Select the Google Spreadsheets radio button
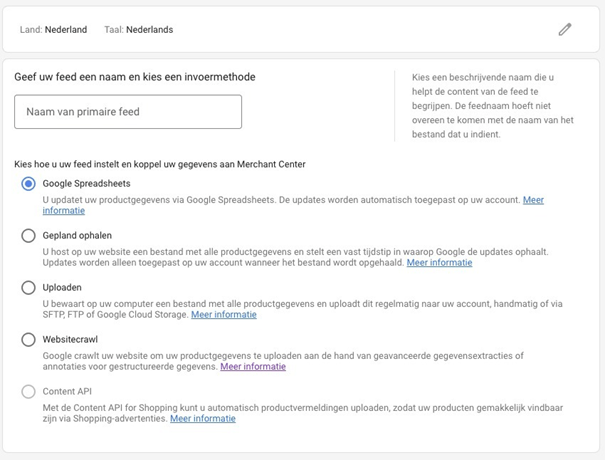Screen dimensions: 605x460 point(29,184)
